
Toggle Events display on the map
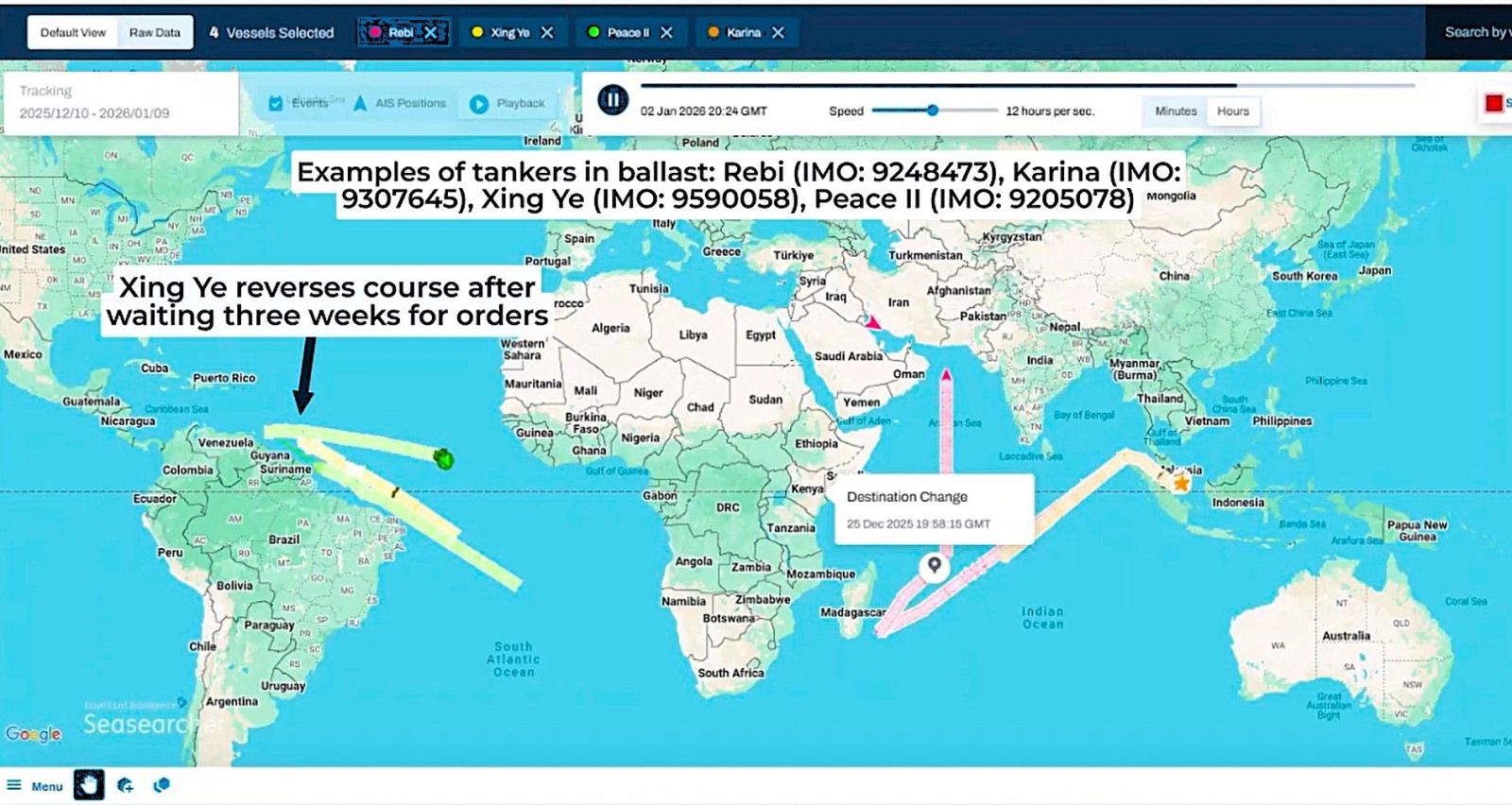pos(299,103)
